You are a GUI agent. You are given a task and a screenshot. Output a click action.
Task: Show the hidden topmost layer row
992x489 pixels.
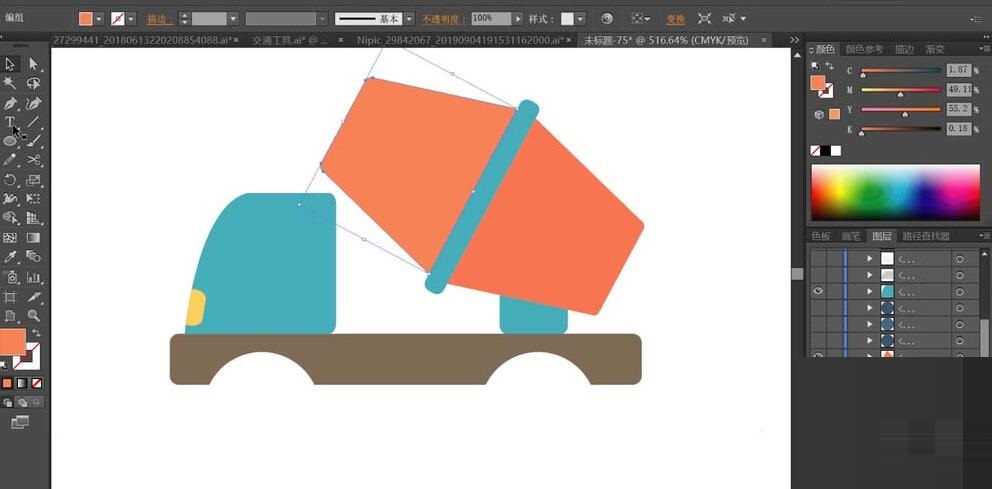tap(818, 258)
